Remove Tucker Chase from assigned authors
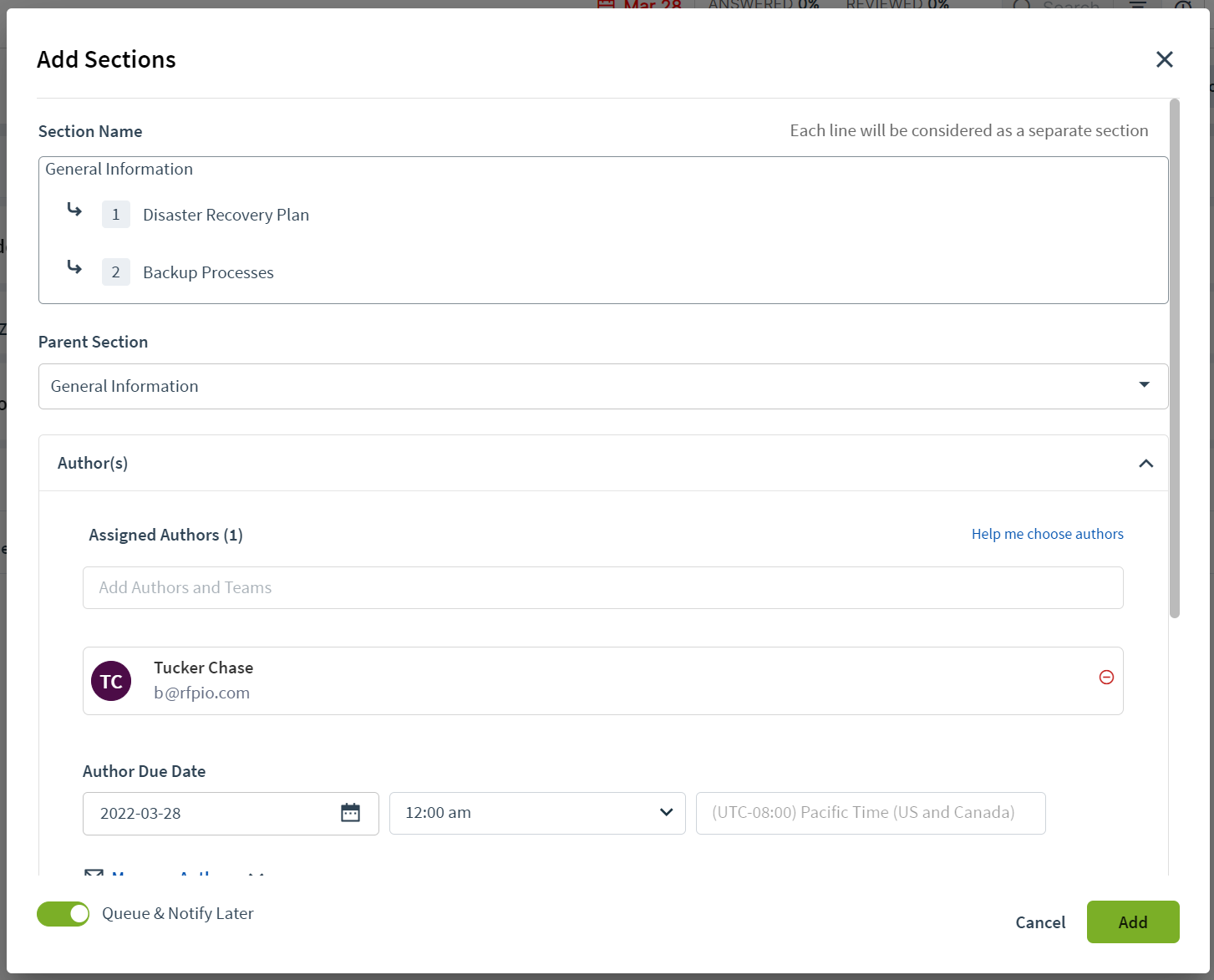Image resolution: width=1214 pixels, height=980 pixels. click(1106, 678)
